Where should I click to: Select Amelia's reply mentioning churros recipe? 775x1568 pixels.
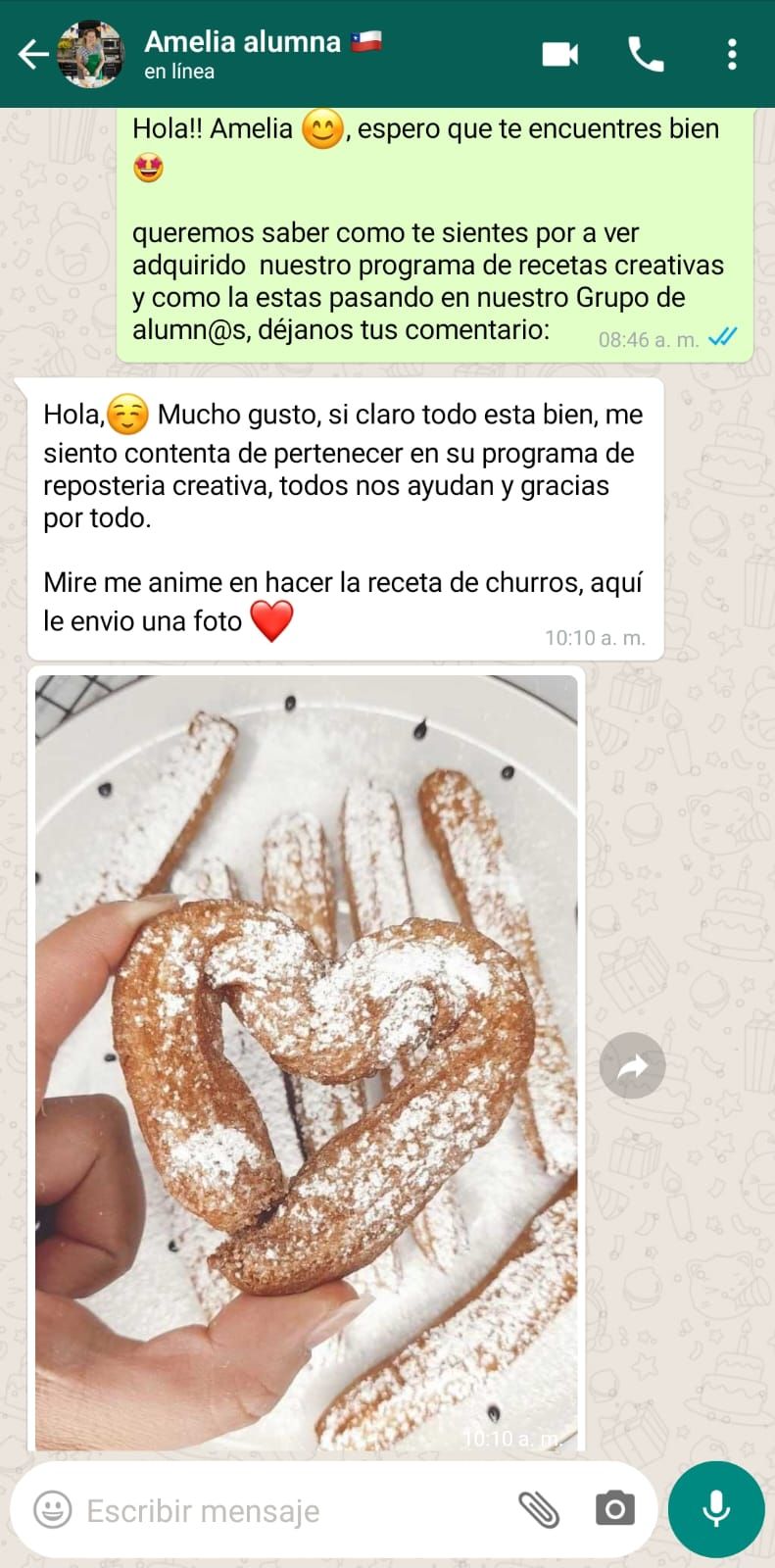tap(346, 518)
